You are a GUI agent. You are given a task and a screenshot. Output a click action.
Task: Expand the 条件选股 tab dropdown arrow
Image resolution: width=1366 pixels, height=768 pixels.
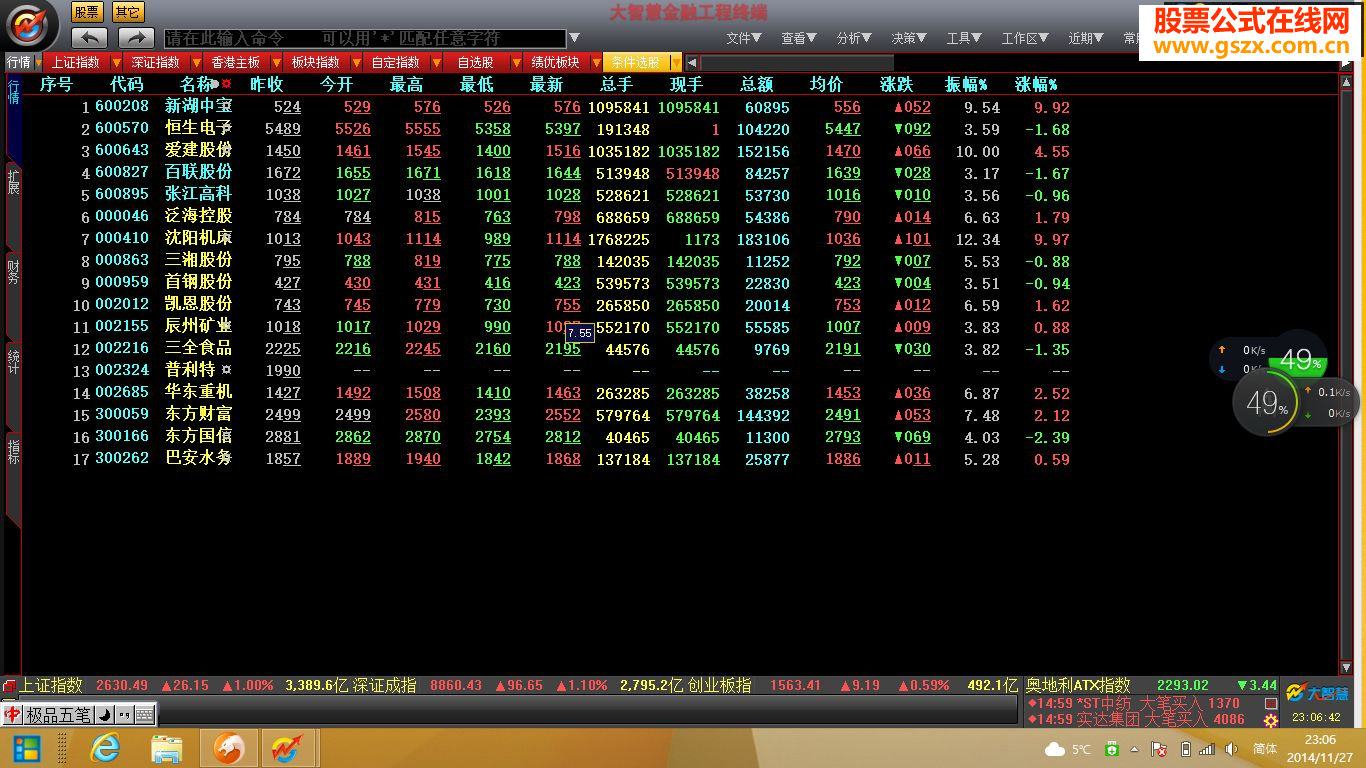pyautogui.click(x=676, y=62)
